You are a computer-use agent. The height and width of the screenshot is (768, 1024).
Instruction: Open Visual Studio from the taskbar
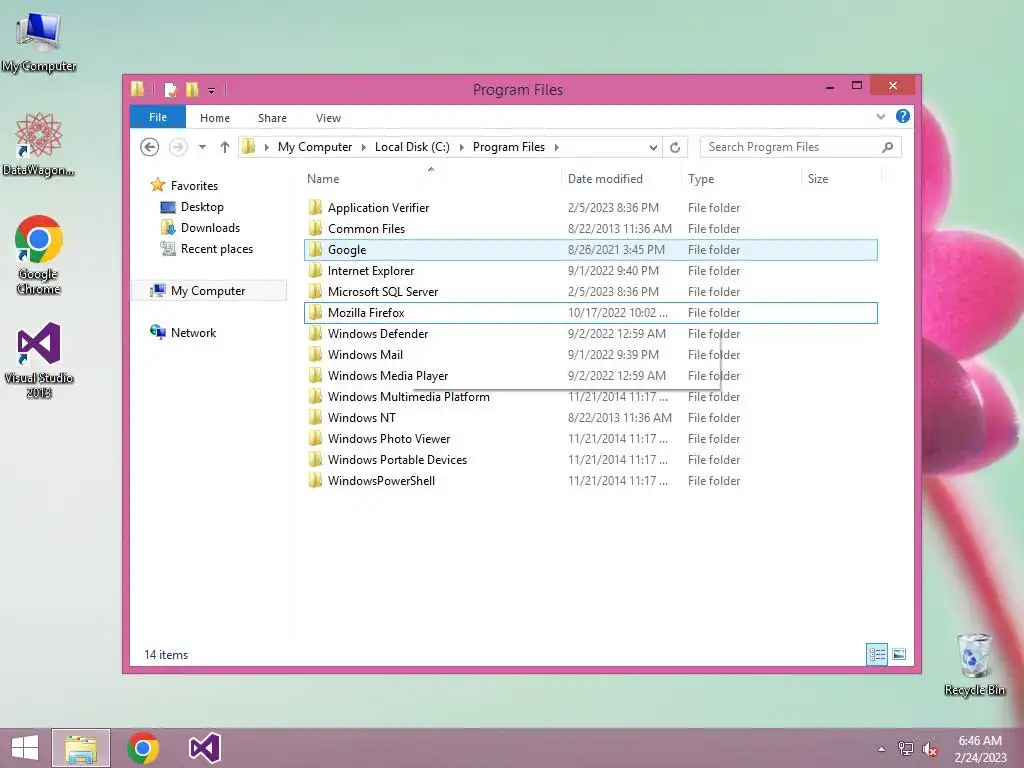(204, 748)
